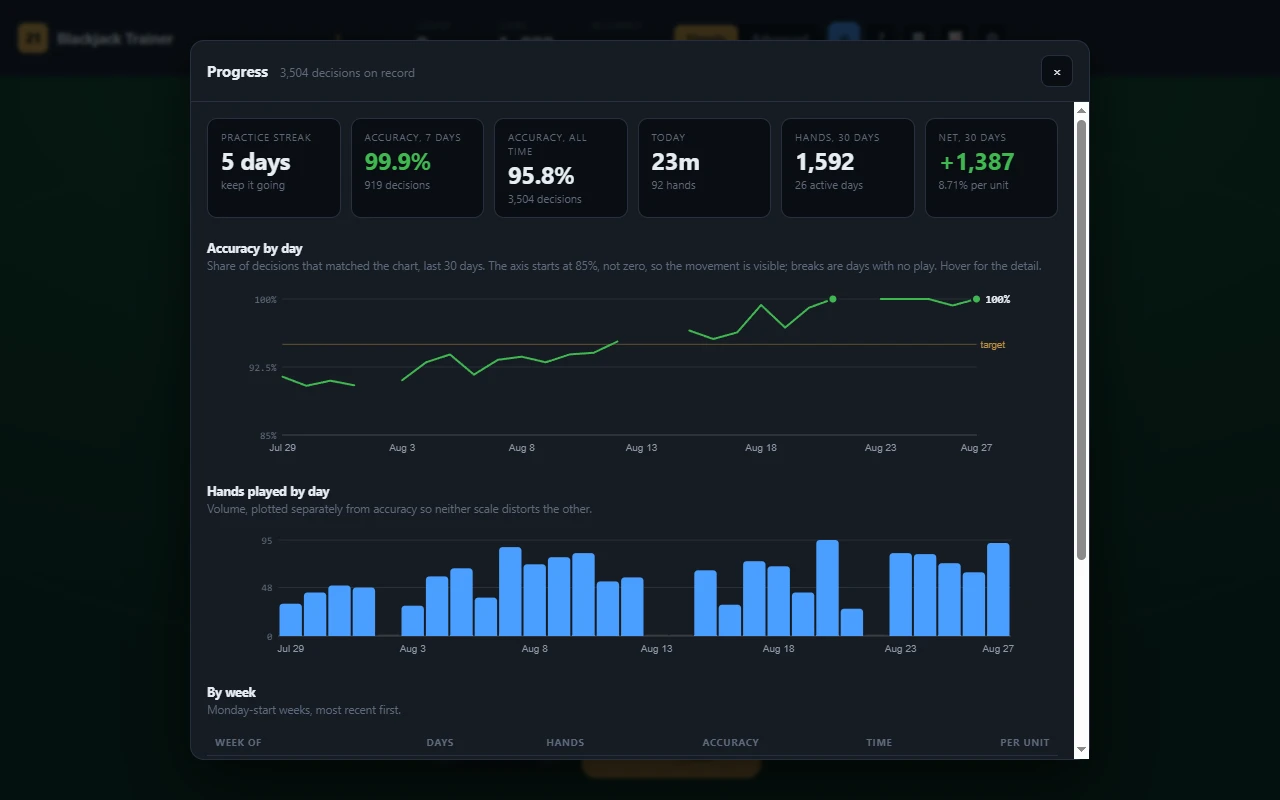Click the vertical scrollbar thumb of the Progress panel
1280x800 pixels.
1081,339
